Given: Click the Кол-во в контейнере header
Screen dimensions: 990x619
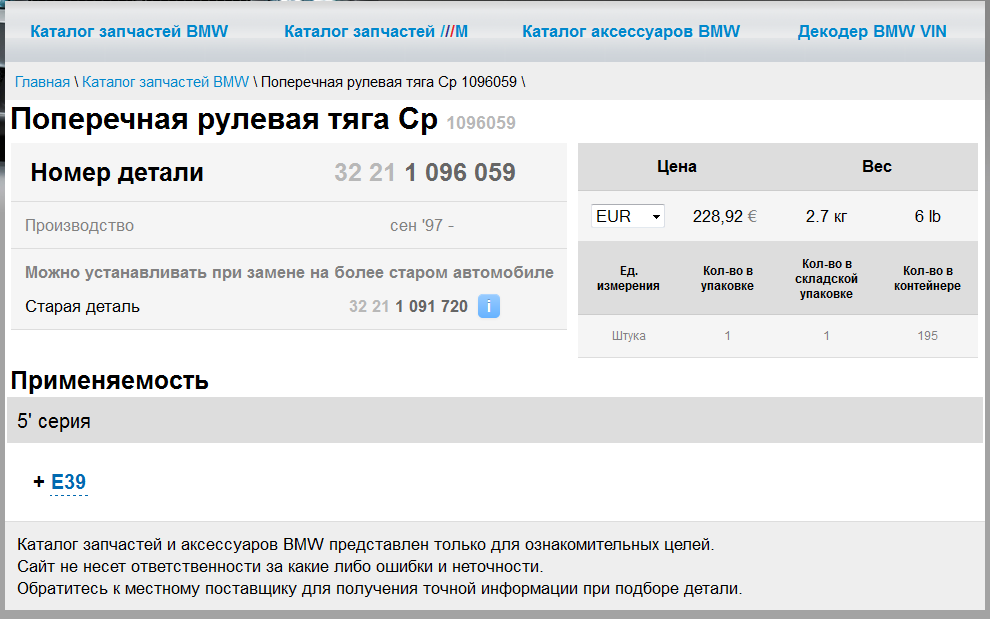Looking at the screenshot, I should pos(927,279).
